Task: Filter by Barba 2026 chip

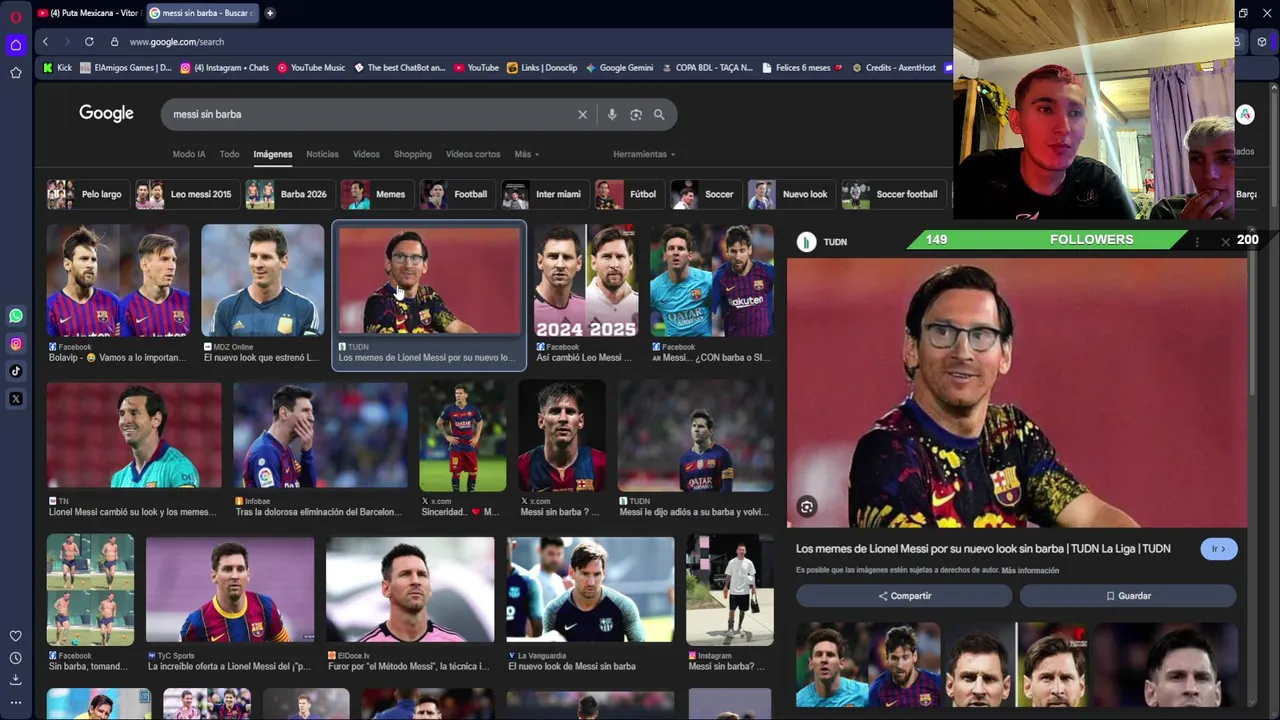Action: coord(288,194)
